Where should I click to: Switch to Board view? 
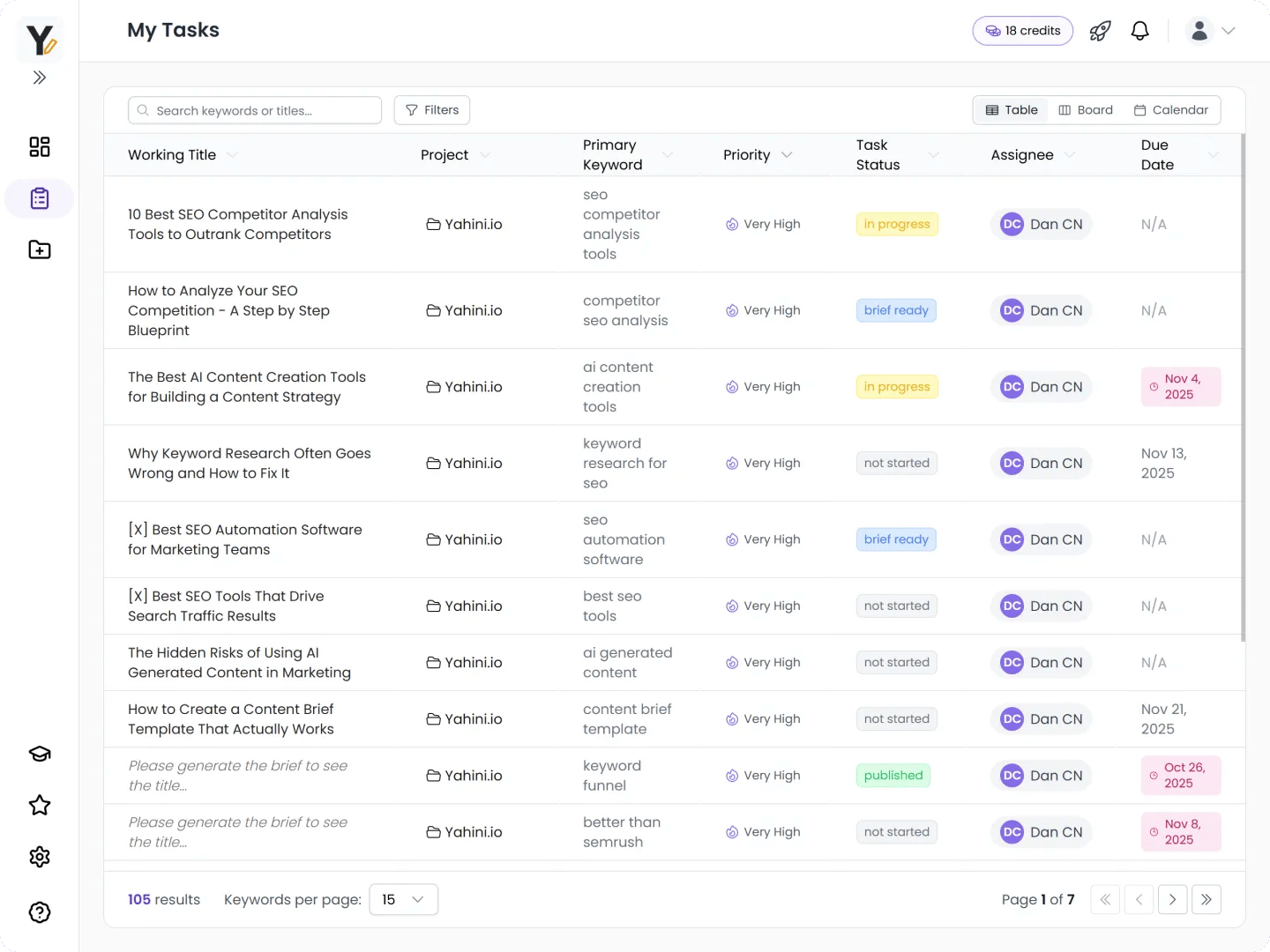tap(1086, 109)
